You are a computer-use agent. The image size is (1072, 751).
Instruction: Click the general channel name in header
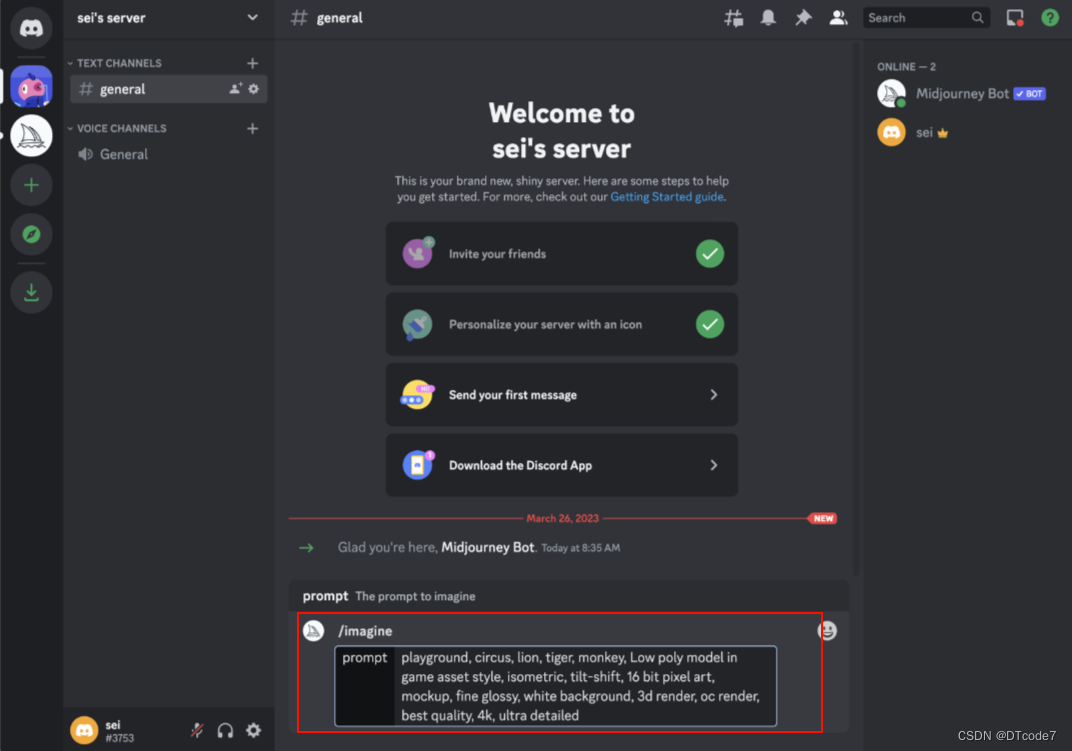(339, 18)
